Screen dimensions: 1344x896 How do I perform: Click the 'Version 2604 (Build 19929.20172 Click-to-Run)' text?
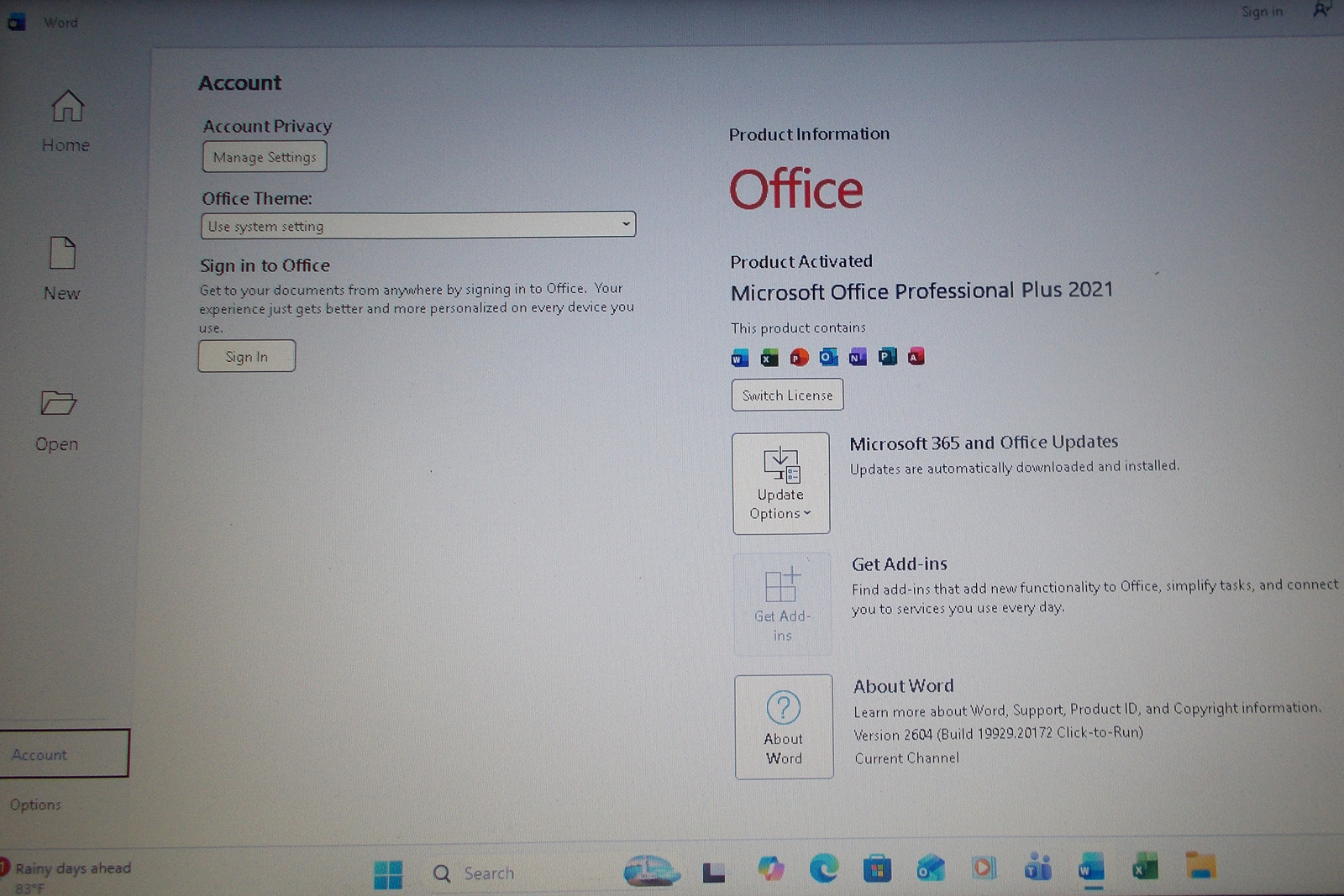coord(998,733)
